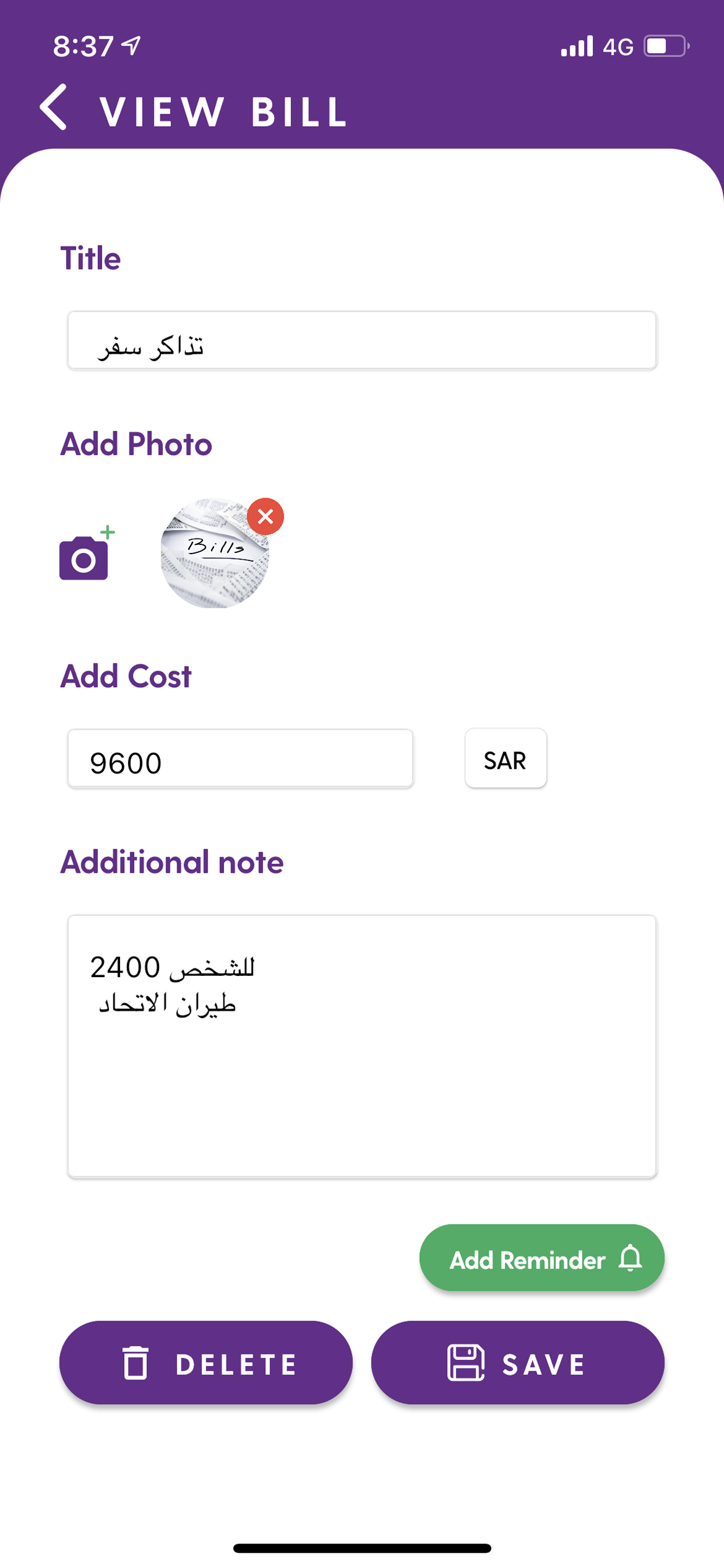Tap the VIEW BILL header title
The width and height of the screenshot is (724, 1568).
223,112
